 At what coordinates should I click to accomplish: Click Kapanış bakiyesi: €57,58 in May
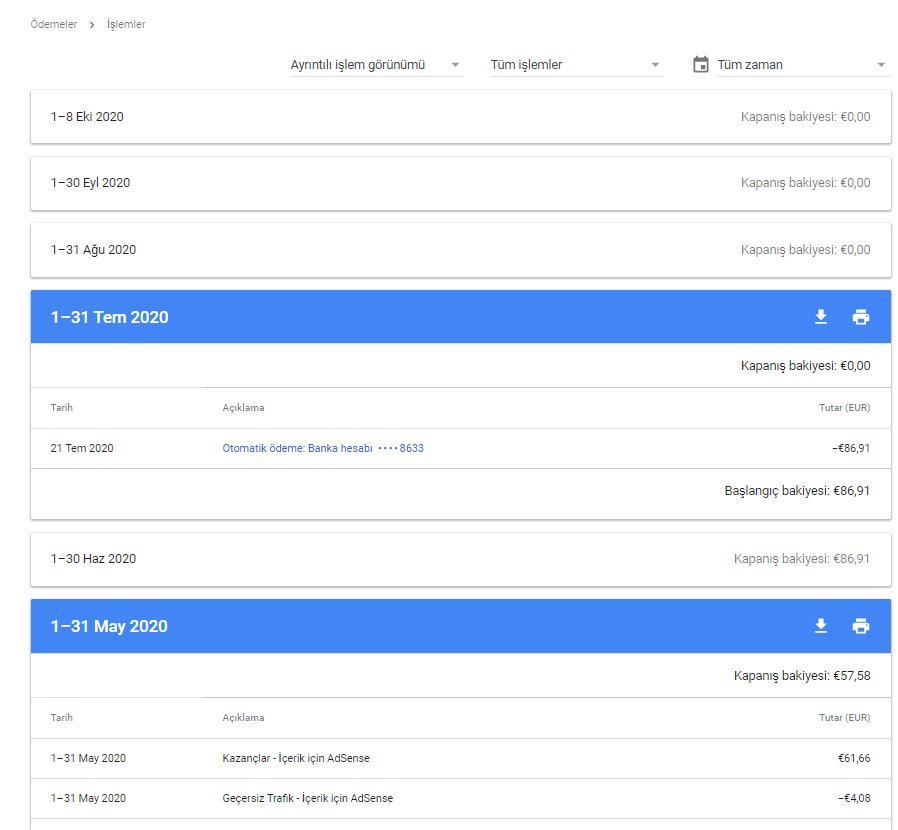pos(802,676)
